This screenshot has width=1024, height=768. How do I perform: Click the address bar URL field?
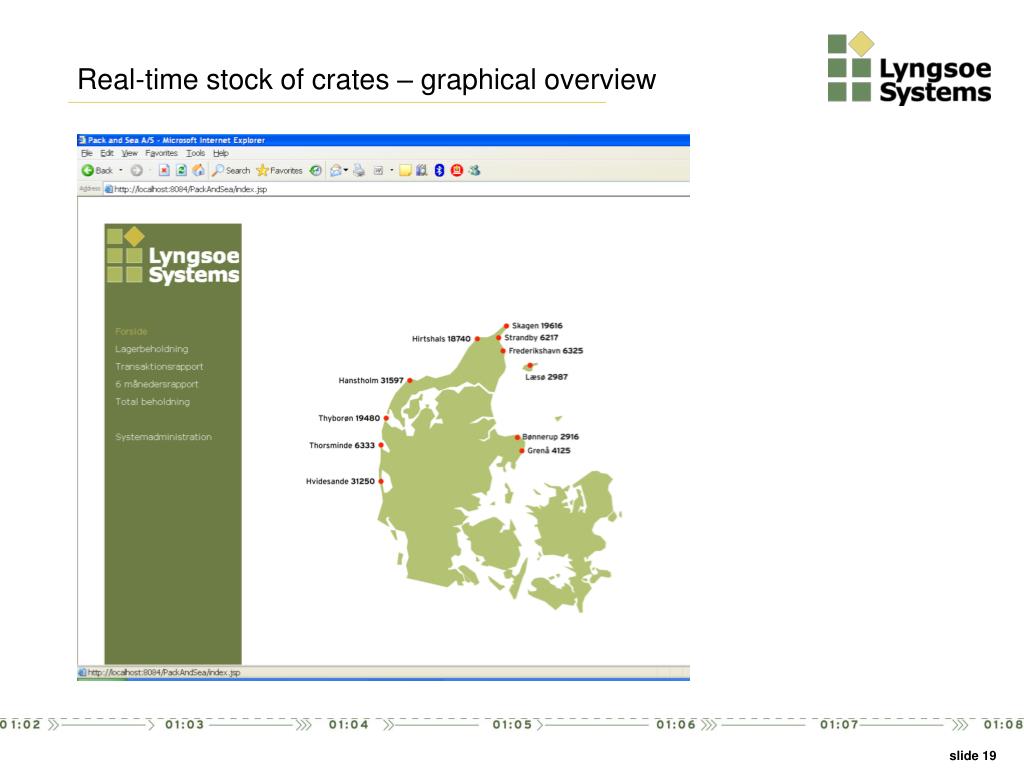pos(397,189)
